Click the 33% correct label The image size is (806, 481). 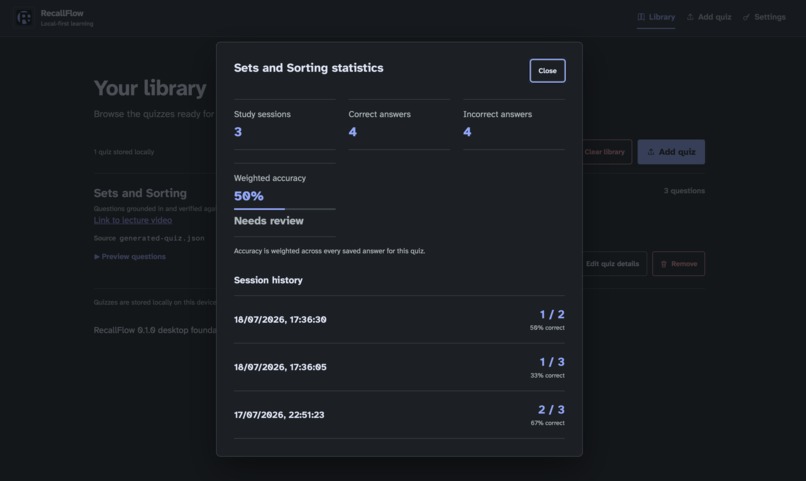tap(547, 376)
